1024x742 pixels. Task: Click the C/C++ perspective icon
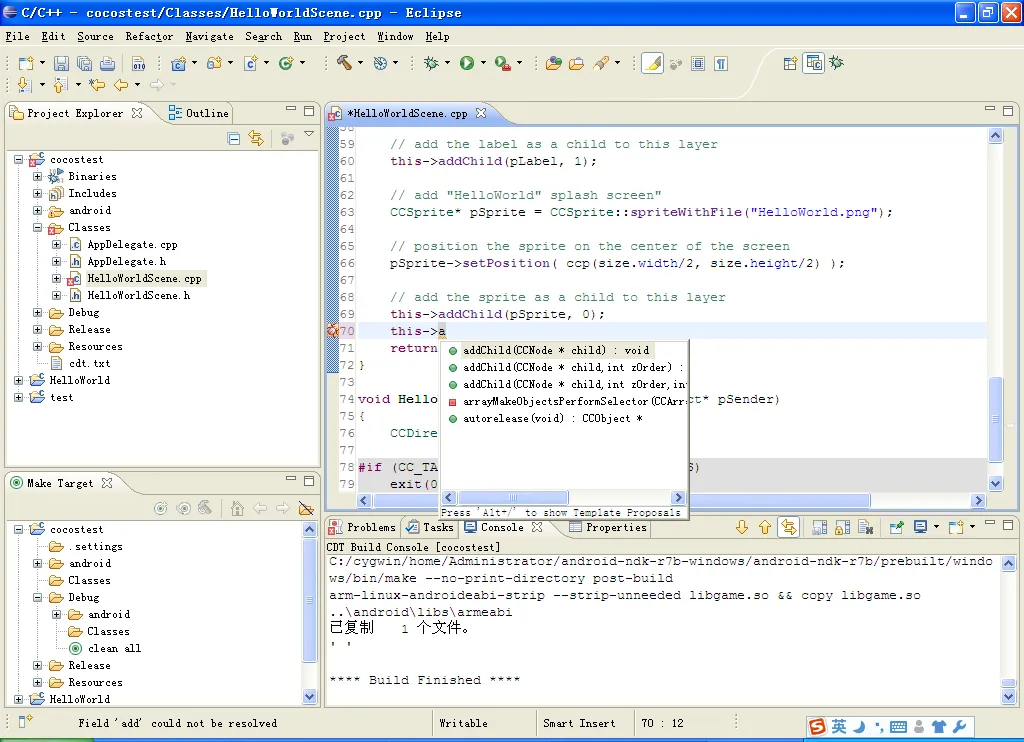(814, 63)
